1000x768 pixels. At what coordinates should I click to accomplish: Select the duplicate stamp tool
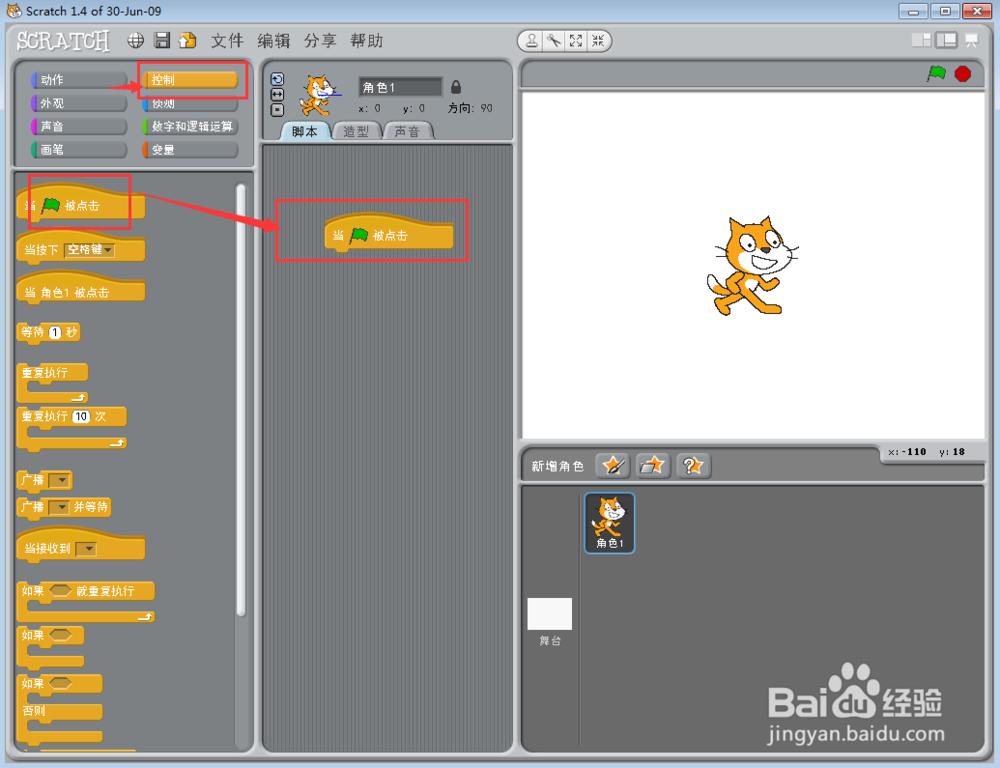coord(531,41)
